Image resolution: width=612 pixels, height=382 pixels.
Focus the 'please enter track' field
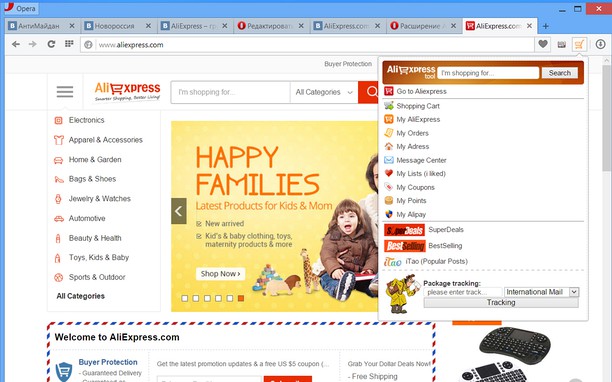pyautogui.click(x=463, y=292)
